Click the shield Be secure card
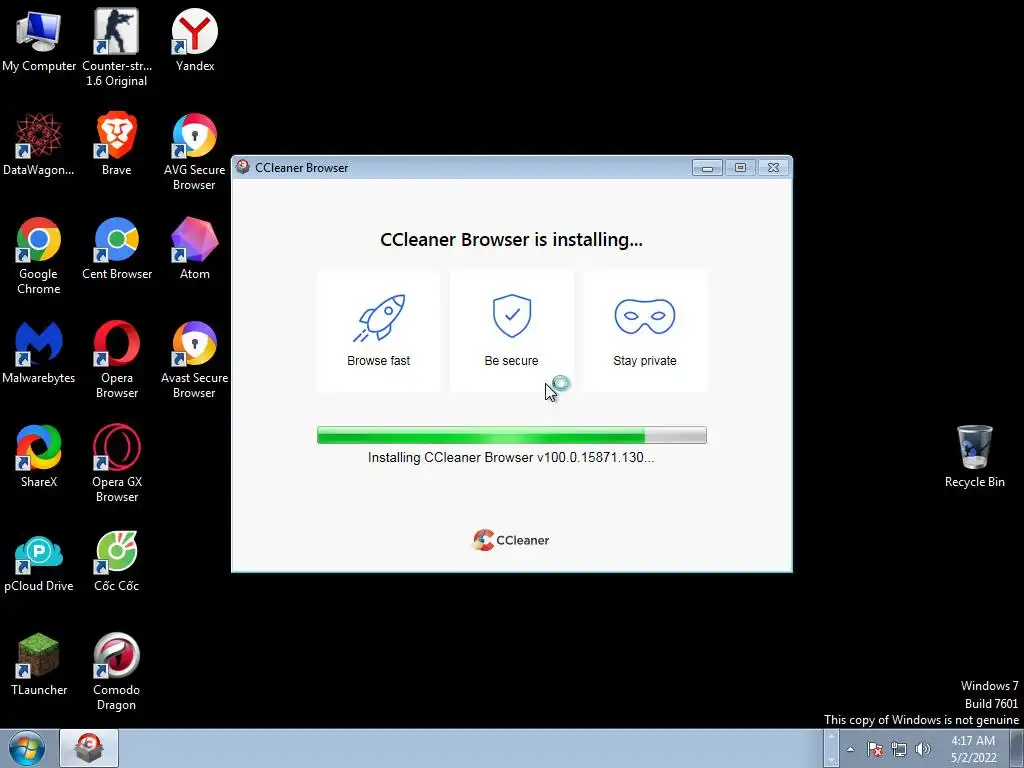 coord(511,330)
